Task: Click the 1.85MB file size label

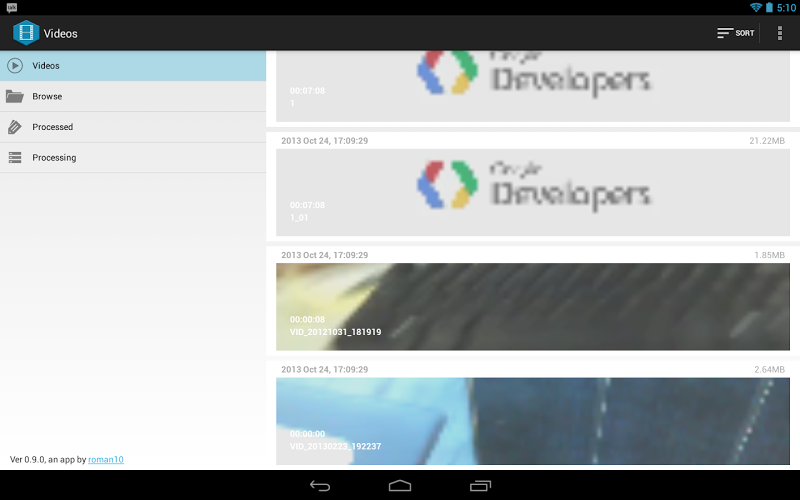Action: pyautogui.click(x=769, y=255)
